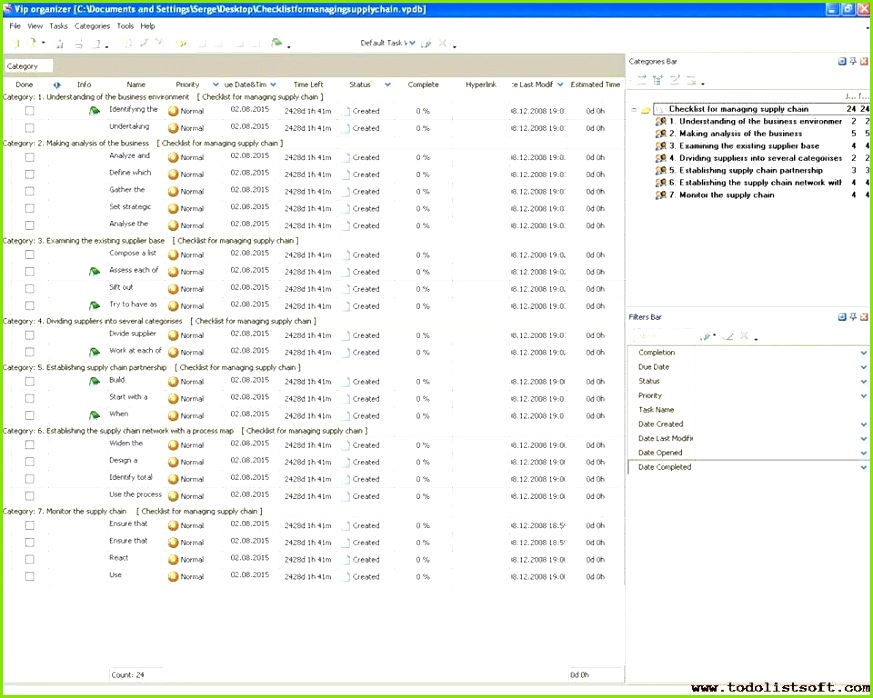The width and height of the screenshot is (873, 698).
Task: Tick the Done checkbox for 'React' task
Action: [x=30, y=559]
